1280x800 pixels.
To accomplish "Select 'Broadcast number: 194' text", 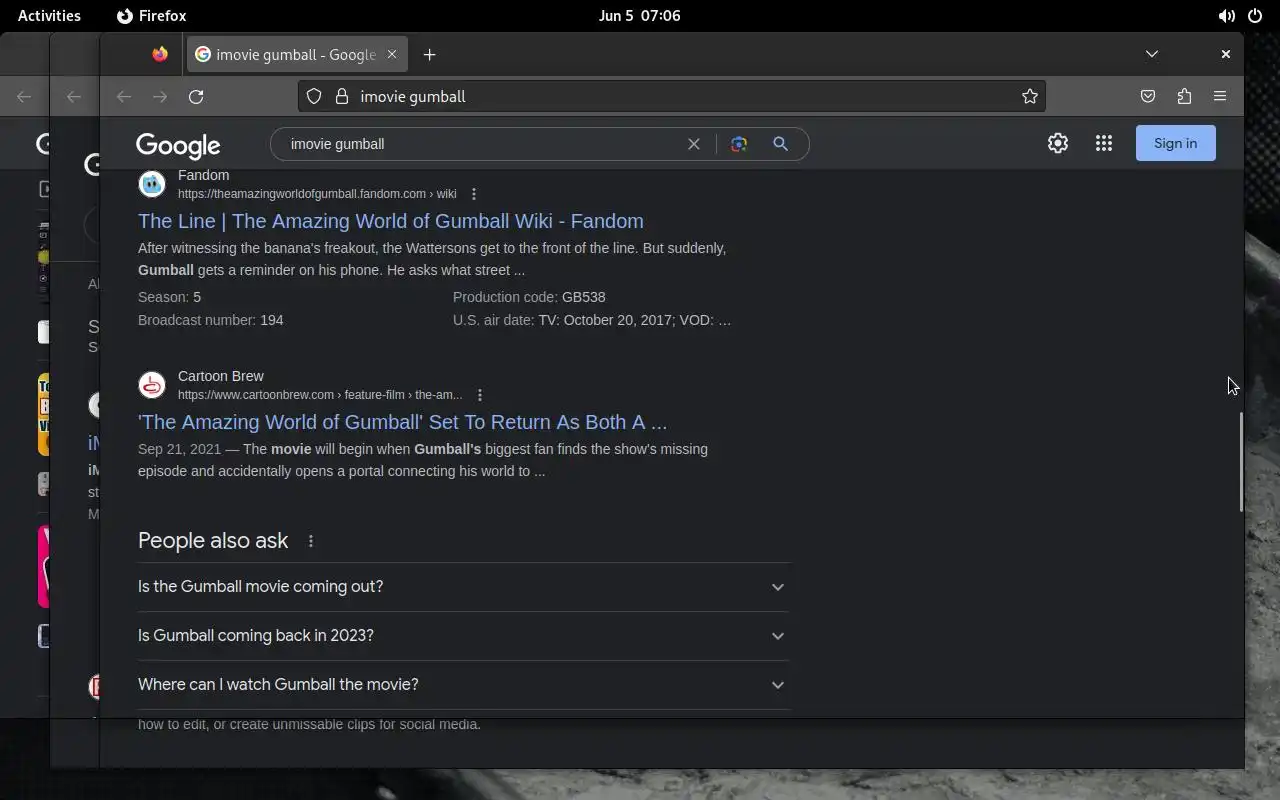I will click(x=211, y=320).
